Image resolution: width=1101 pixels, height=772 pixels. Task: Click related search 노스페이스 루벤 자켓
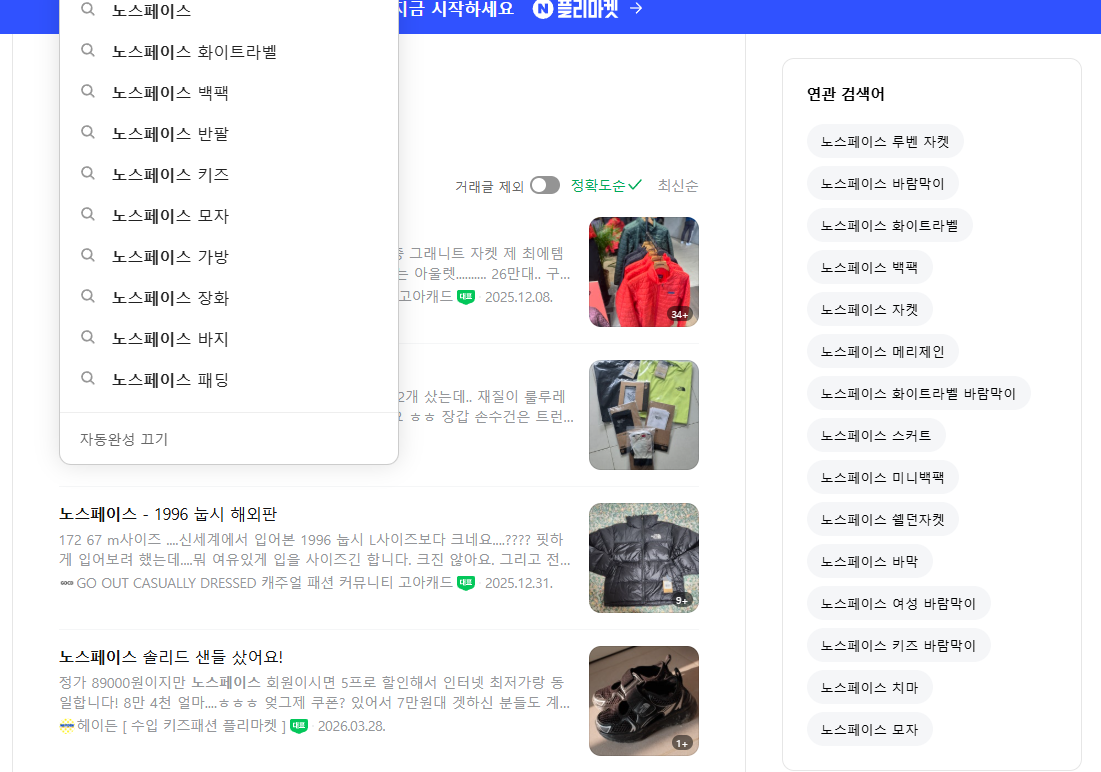click(885, 142)
